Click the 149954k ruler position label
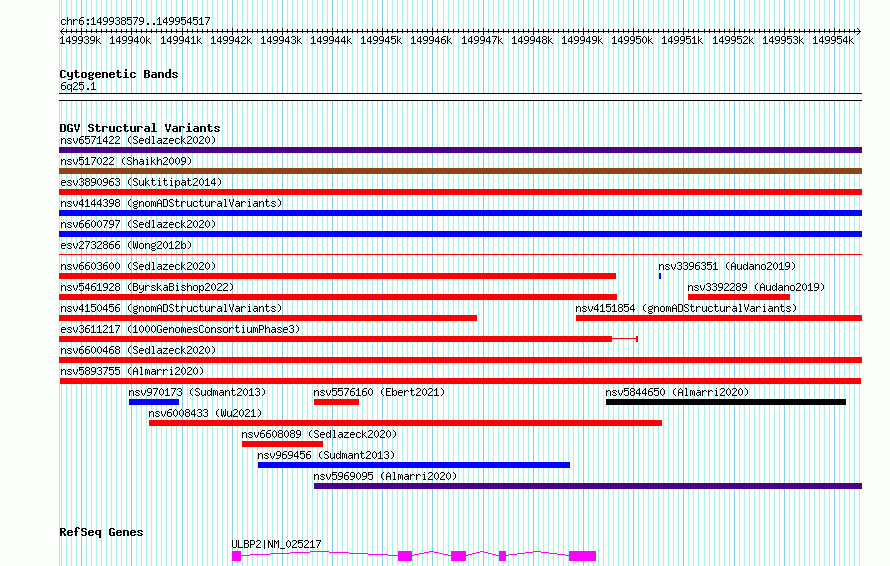Screen dimensions: 890x566 (833, 40)
